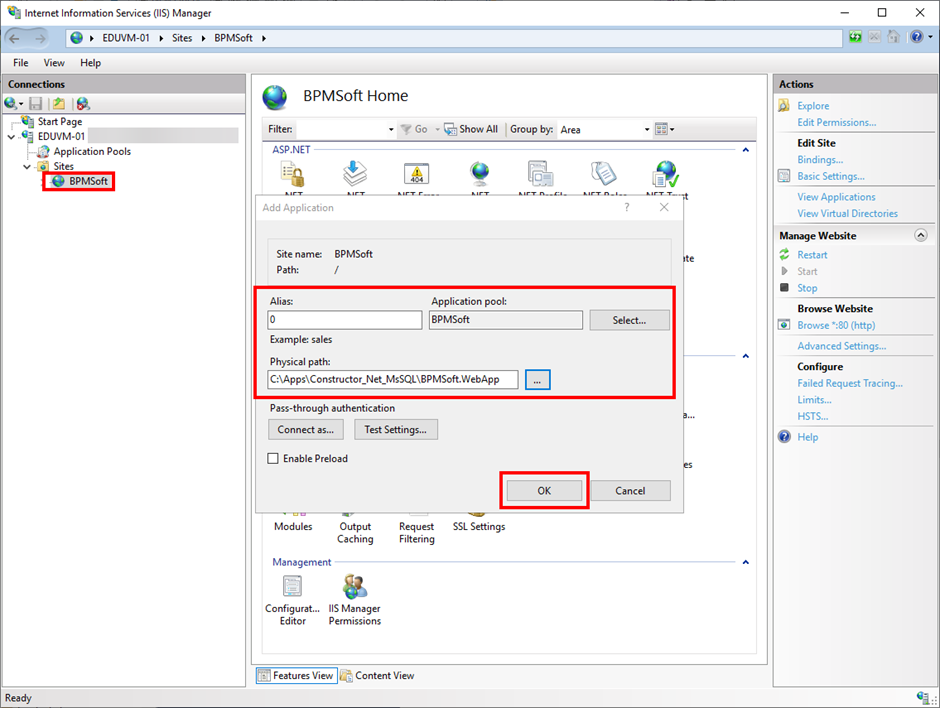Click the Home icon beside address bar
Screen dimensions: 940x708
tap(893, 37)
